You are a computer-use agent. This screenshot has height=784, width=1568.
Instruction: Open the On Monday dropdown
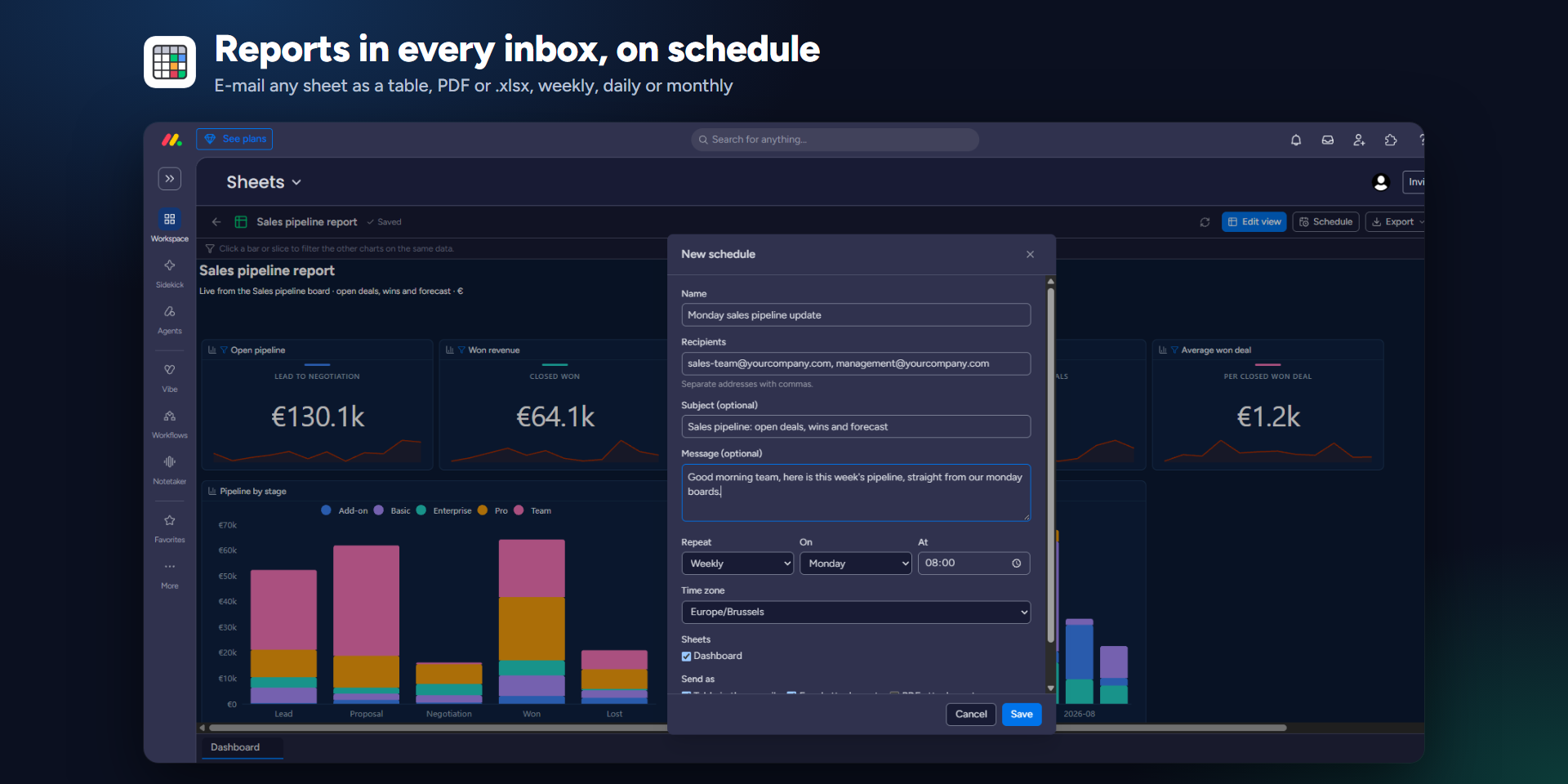856,563
